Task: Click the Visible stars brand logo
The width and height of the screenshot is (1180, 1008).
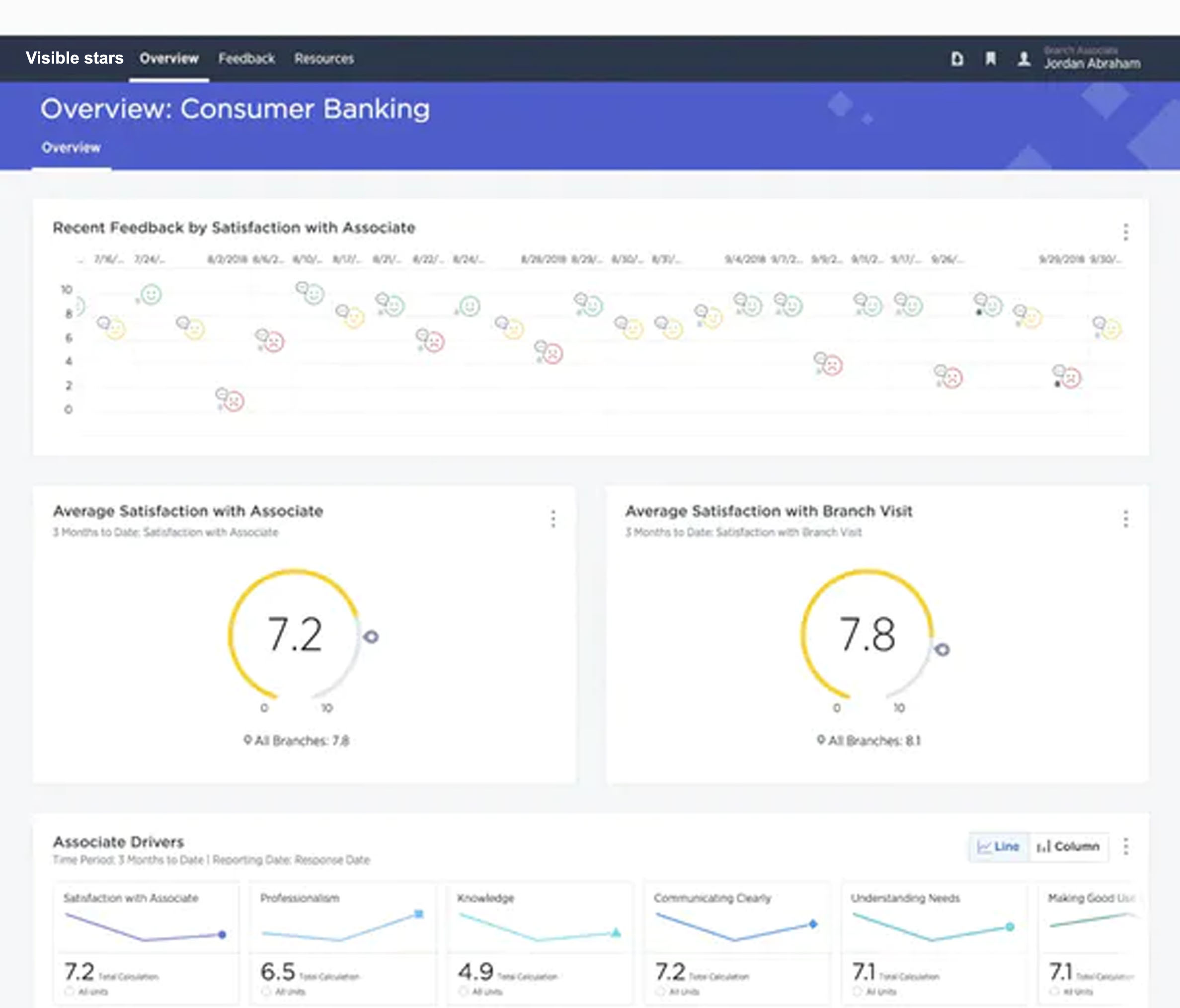Action: tap(75, 58)
